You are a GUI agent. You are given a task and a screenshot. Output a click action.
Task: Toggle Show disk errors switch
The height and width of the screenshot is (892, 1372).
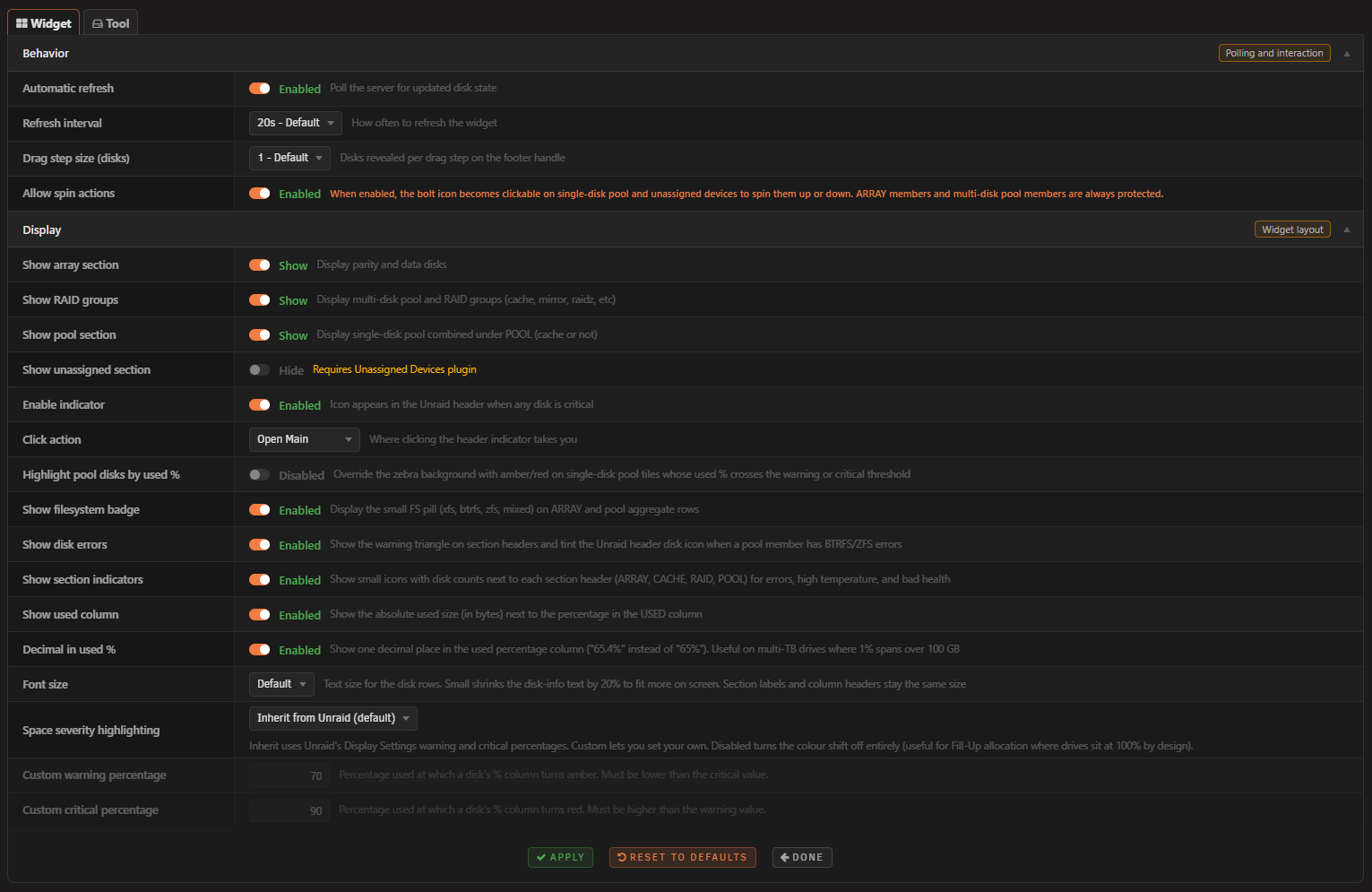(x=260, y=545)
